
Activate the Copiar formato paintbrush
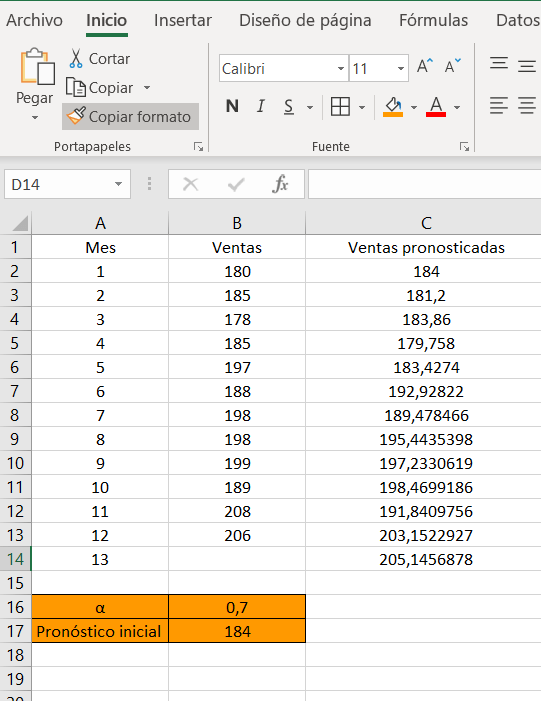click(76, 116)
